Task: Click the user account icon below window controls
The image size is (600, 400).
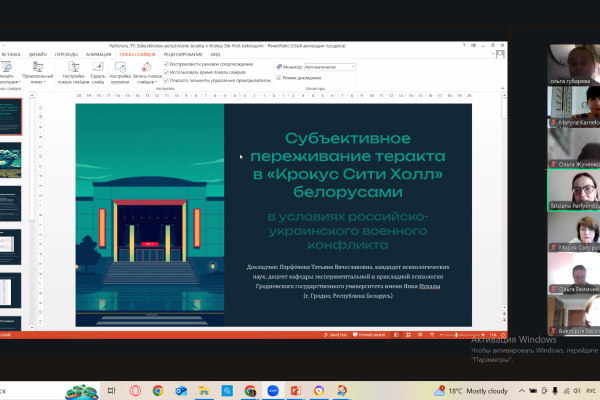Action: pyautogui.click(x=500, y=55)
